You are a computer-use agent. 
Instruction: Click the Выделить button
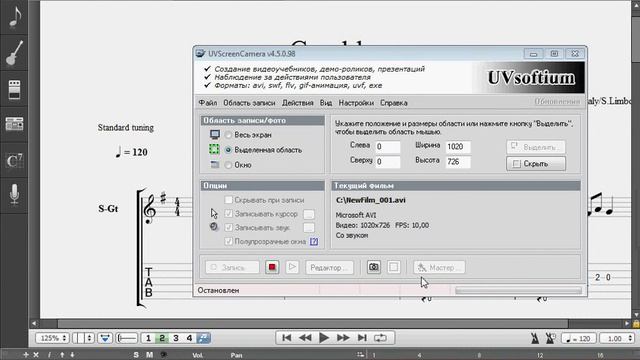pyautogui.click(x=536, y=147)
